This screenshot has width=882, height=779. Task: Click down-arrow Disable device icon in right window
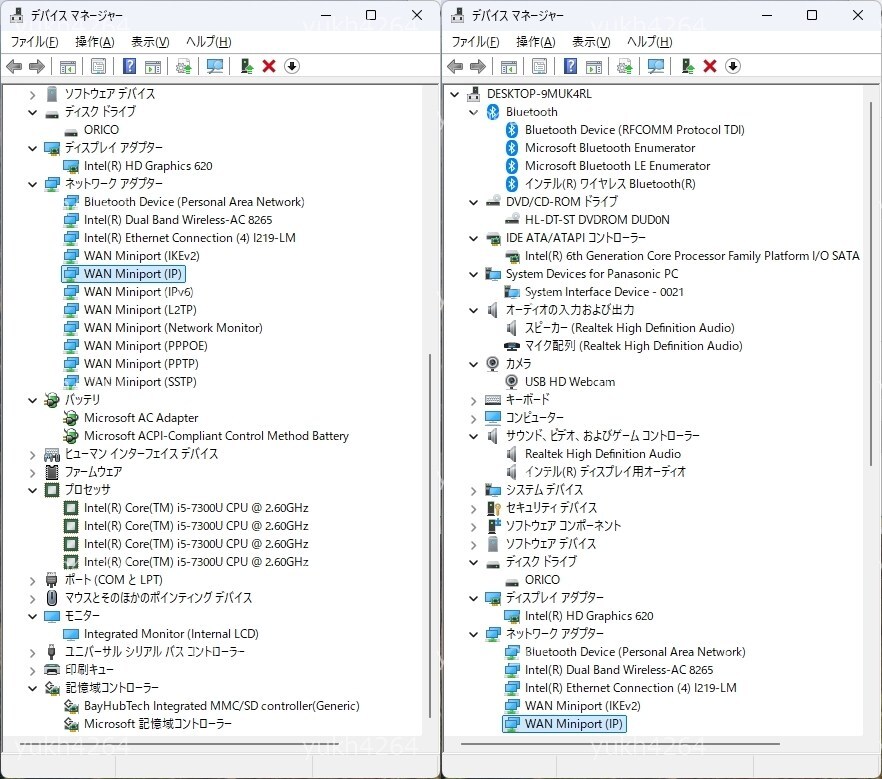(732, 66)
